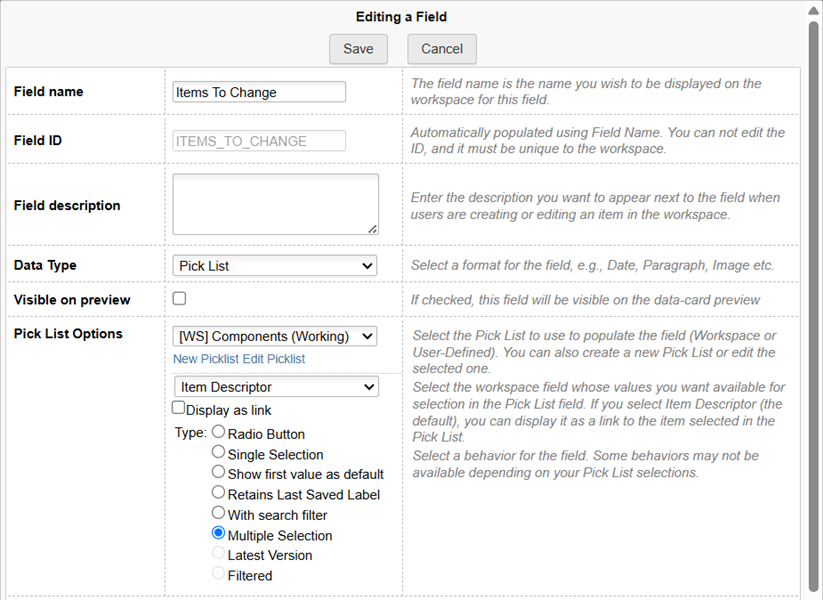Viewport: 823px width, 600px height.
Task: Click the Multiple Selection radio button
Action: click(x=219, y=534)
